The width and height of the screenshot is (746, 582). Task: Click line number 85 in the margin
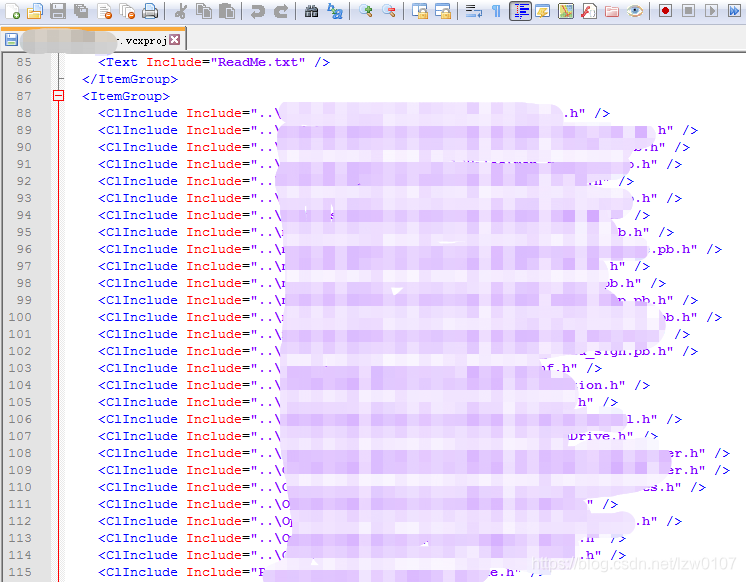(24, 62)
